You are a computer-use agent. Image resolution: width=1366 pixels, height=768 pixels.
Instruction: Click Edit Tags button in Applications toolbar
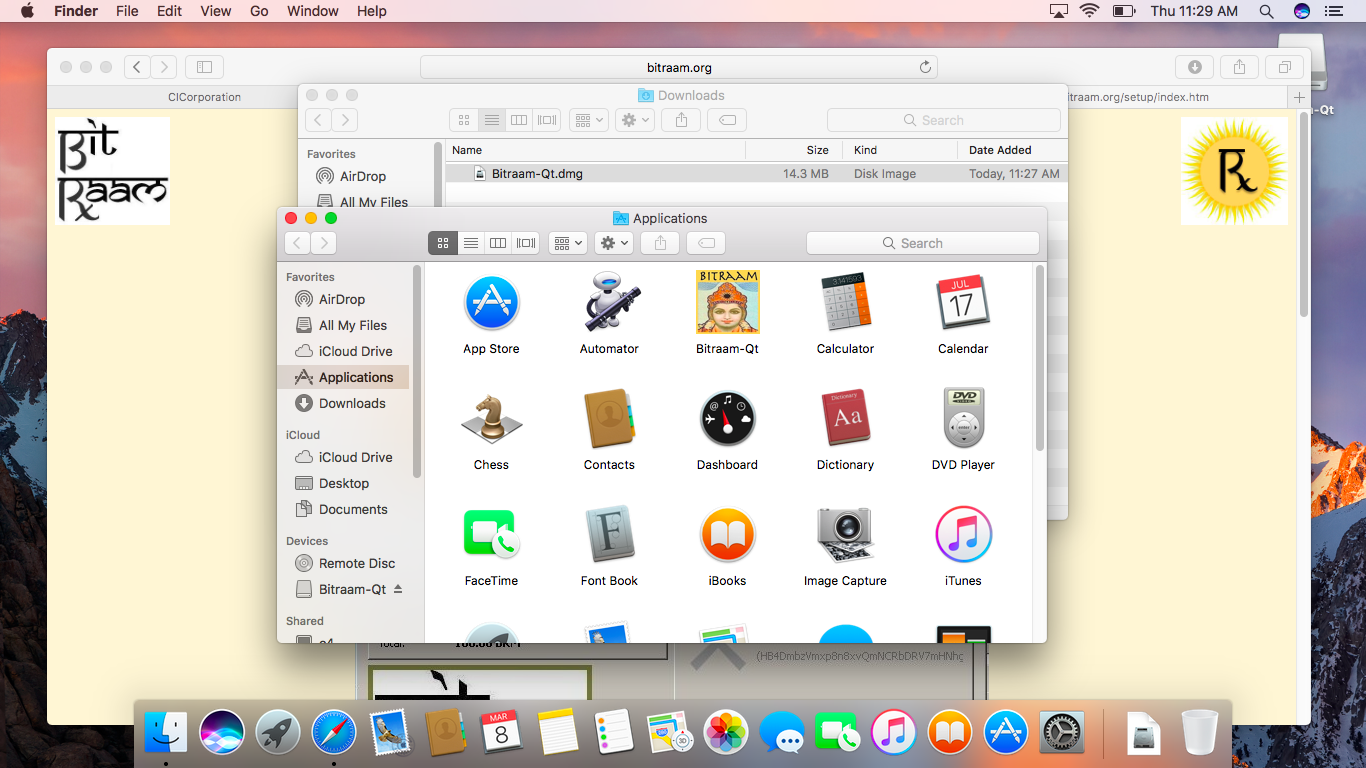[x=706, y=243]
